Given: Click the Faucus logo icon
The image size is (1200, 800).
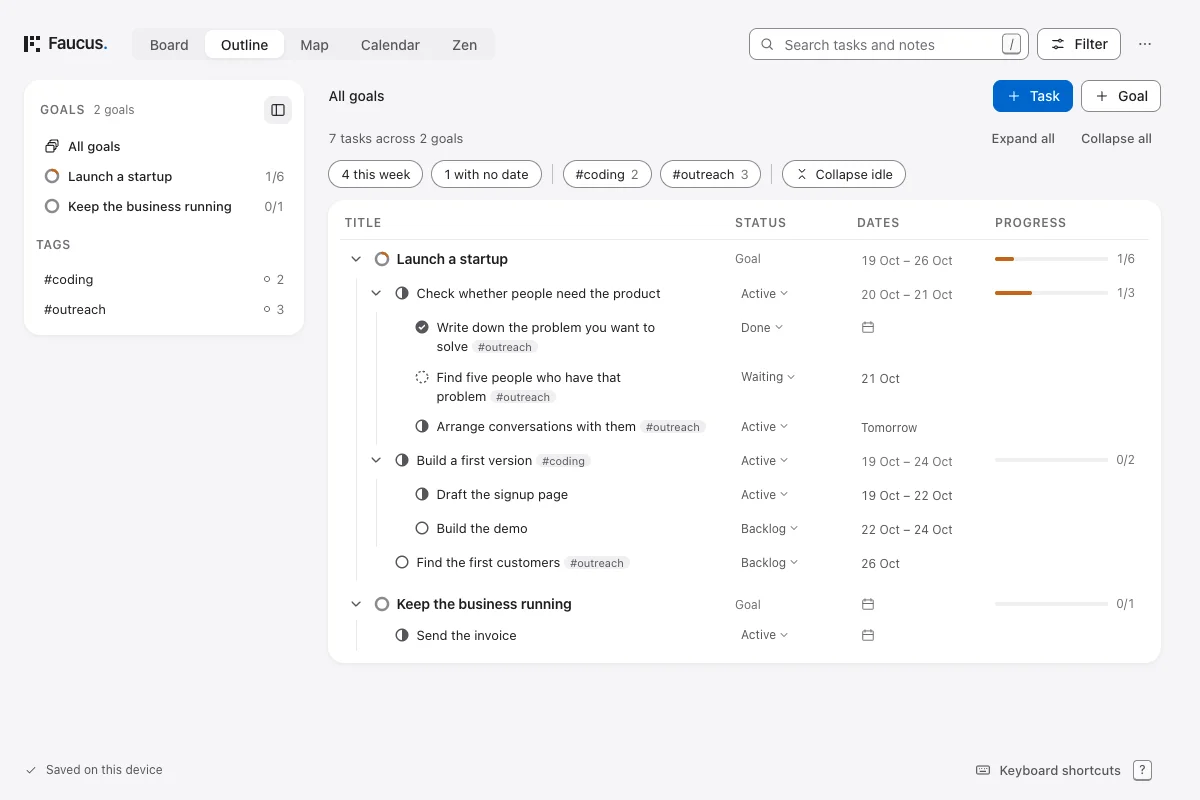Looking at the screenshot, I should point(32,44).
